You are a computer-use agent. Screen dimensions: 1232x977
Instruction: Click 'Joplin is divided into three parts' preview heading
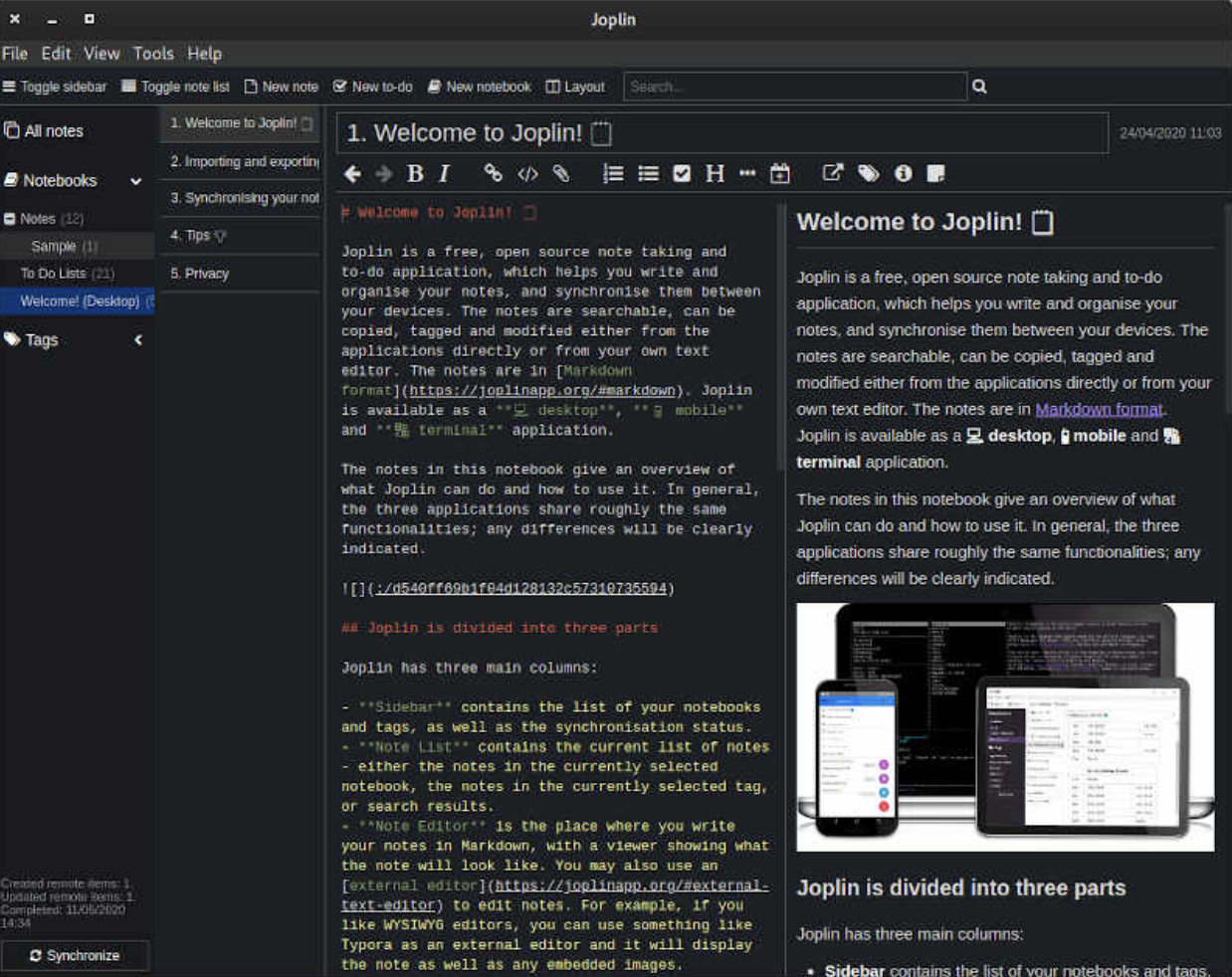point(961,888)
